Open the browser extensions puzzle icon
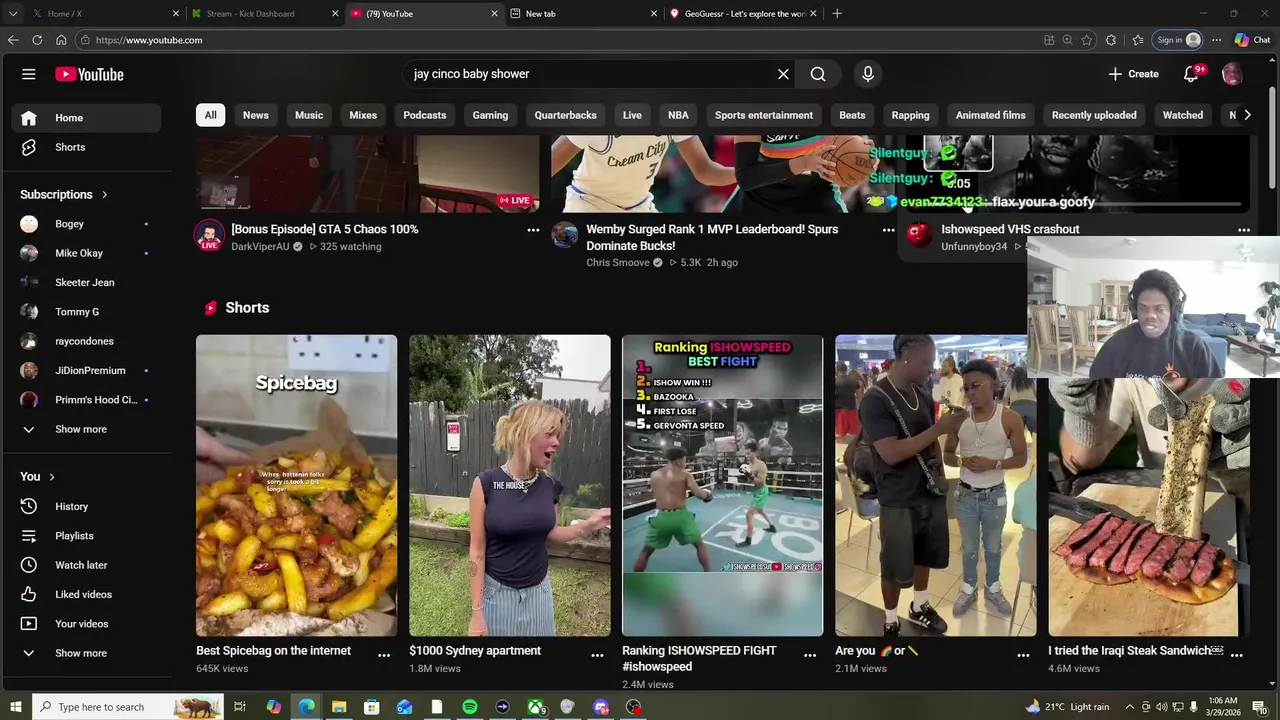 point(1111,40)
